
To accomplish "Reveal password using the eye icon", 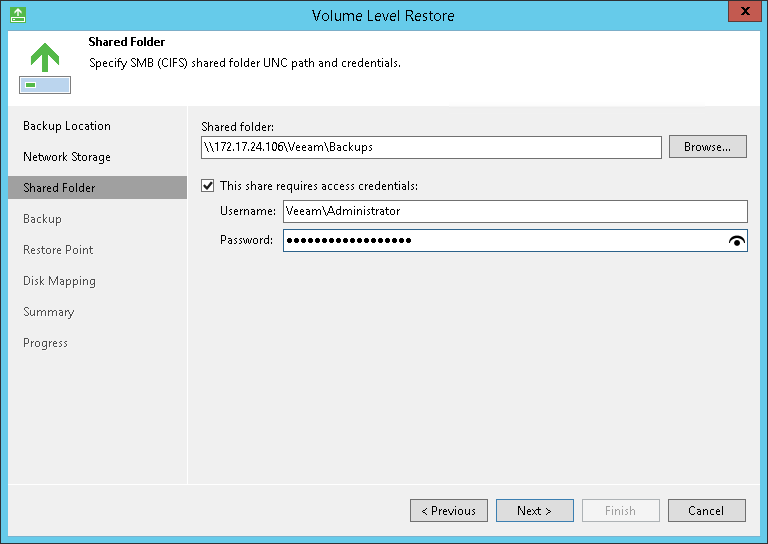I will click(x=737, y=240).
